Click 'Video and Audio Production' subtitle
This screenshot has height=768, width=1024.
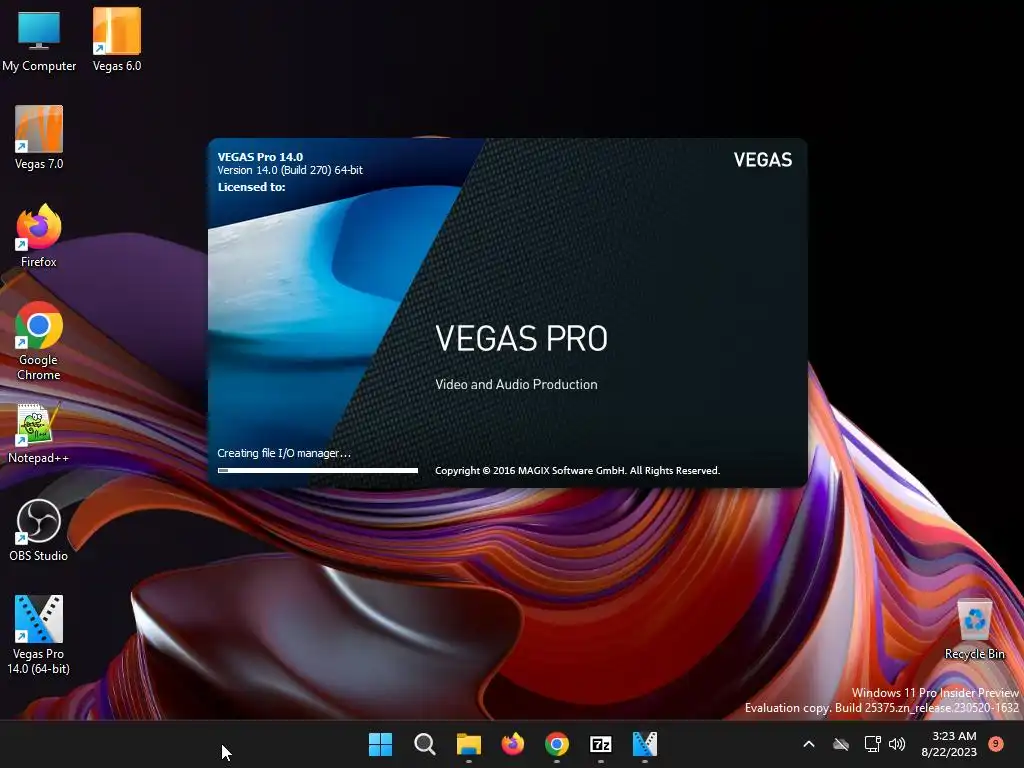(x=516, y=385)
